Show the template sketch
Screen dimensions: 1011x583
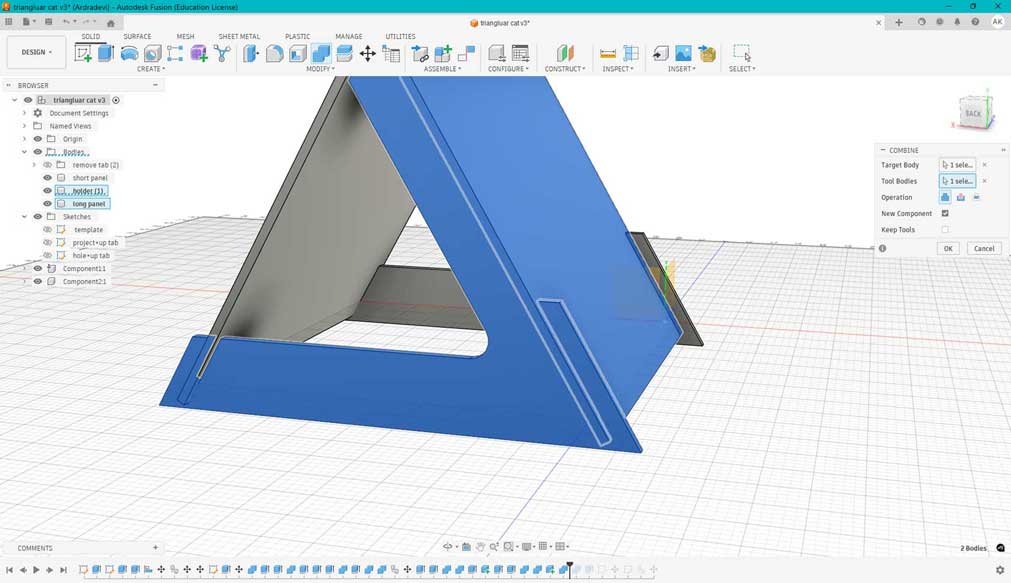(x=47, y=229)
